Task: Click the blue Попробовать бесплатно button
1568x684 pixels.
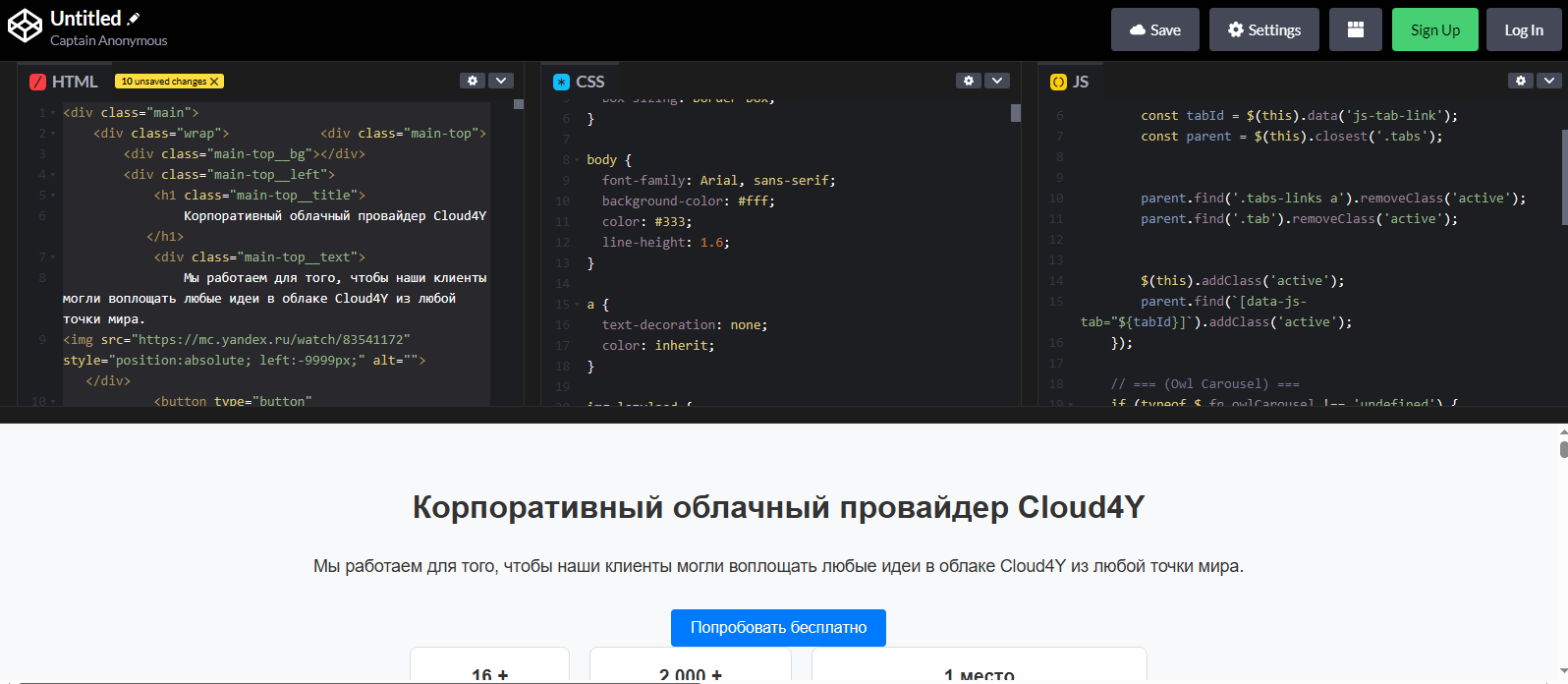Action: coord(778,628)
